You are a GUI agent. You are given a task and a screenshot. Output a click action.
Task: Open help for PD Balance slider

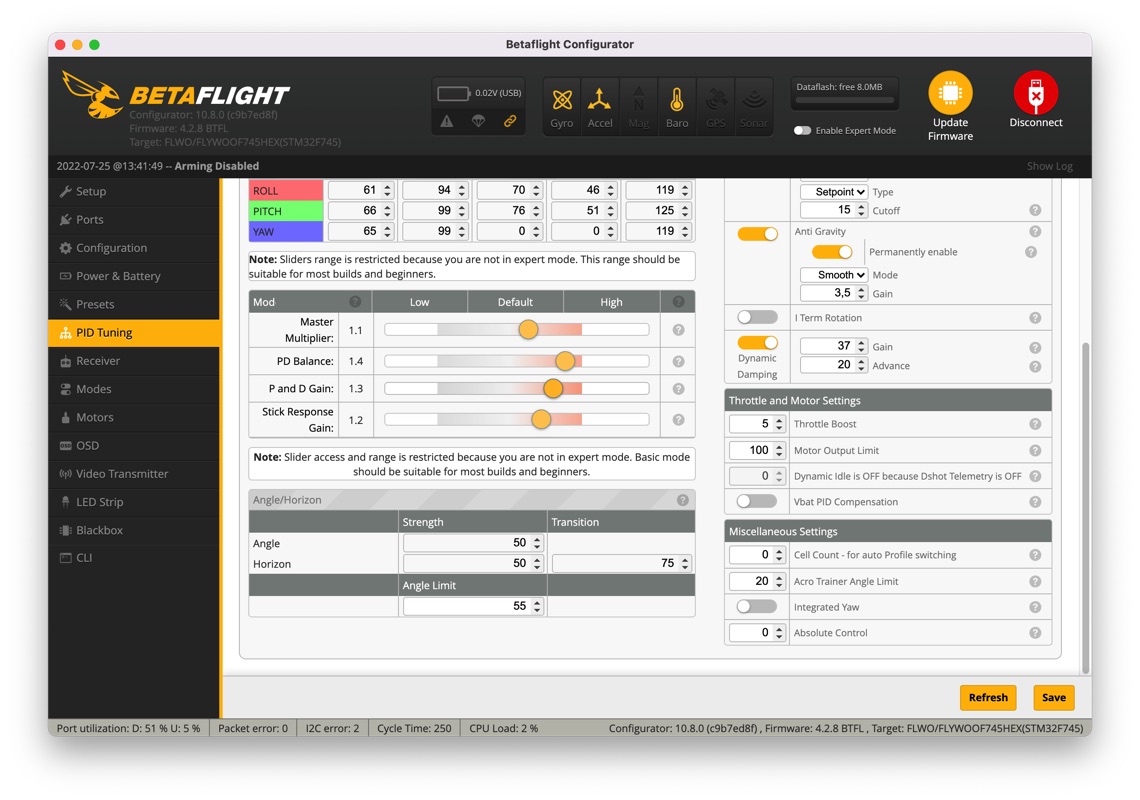click(678, 361)
